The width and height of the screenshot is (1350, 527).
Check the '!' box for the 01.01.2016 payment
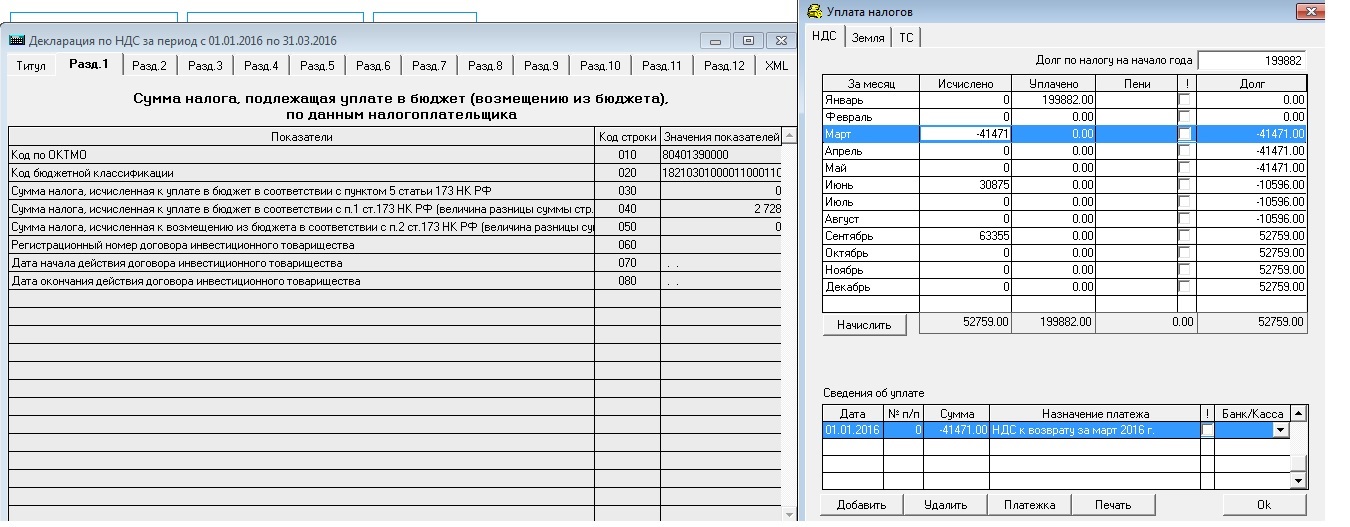[x=1208, y=430]
